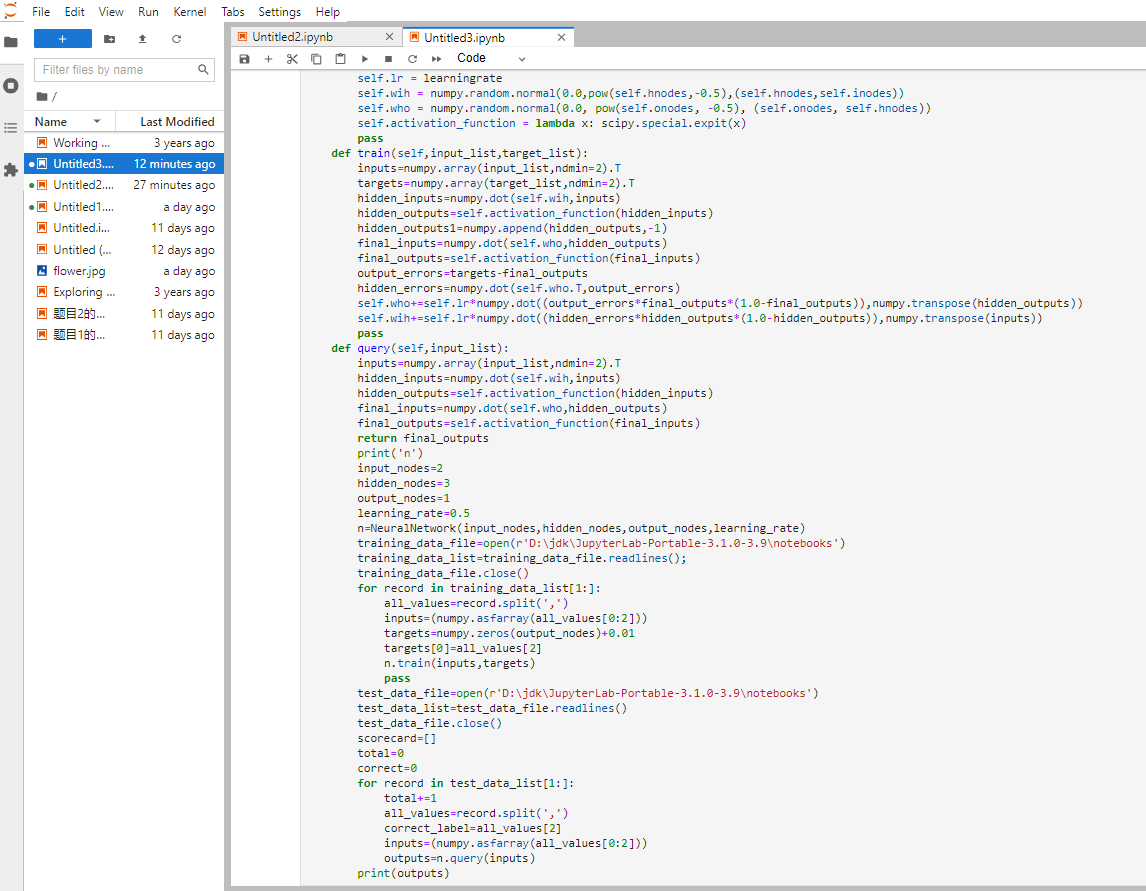1146x891 pixels.
Task: Open the Settings menu
Action: (279, 12)
